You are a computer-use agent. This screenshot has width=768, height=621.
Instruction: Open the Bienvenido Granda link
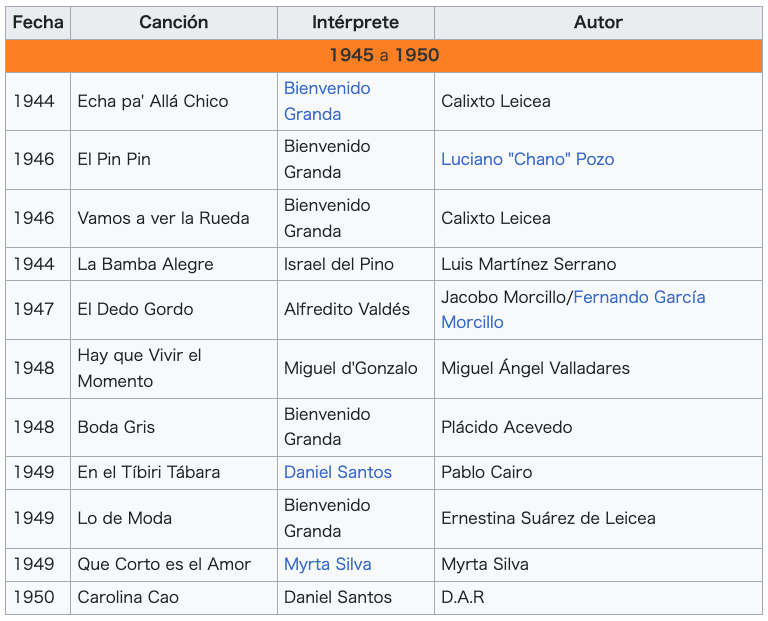pos(327,101)
